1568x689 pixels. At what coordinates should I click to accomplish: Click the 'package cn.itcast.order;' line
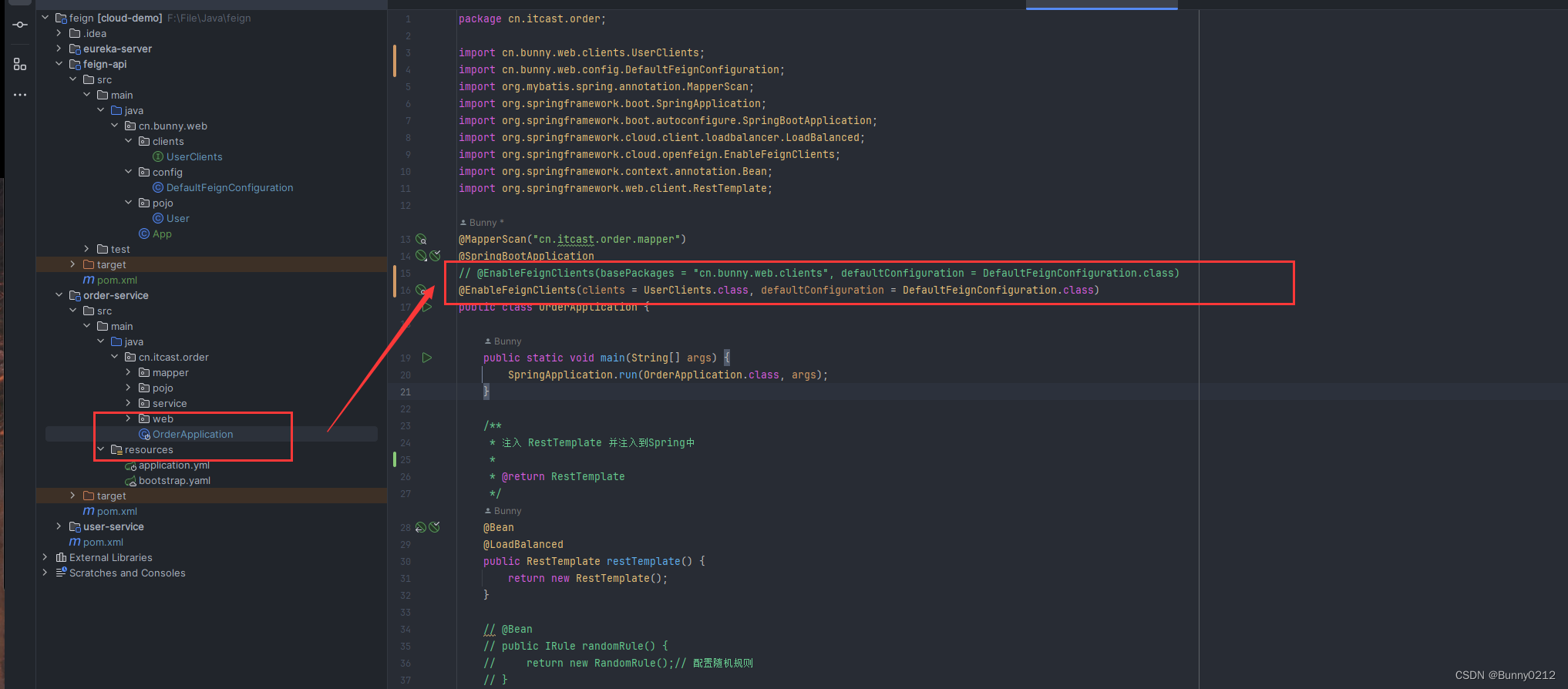[x=533, y=19]
